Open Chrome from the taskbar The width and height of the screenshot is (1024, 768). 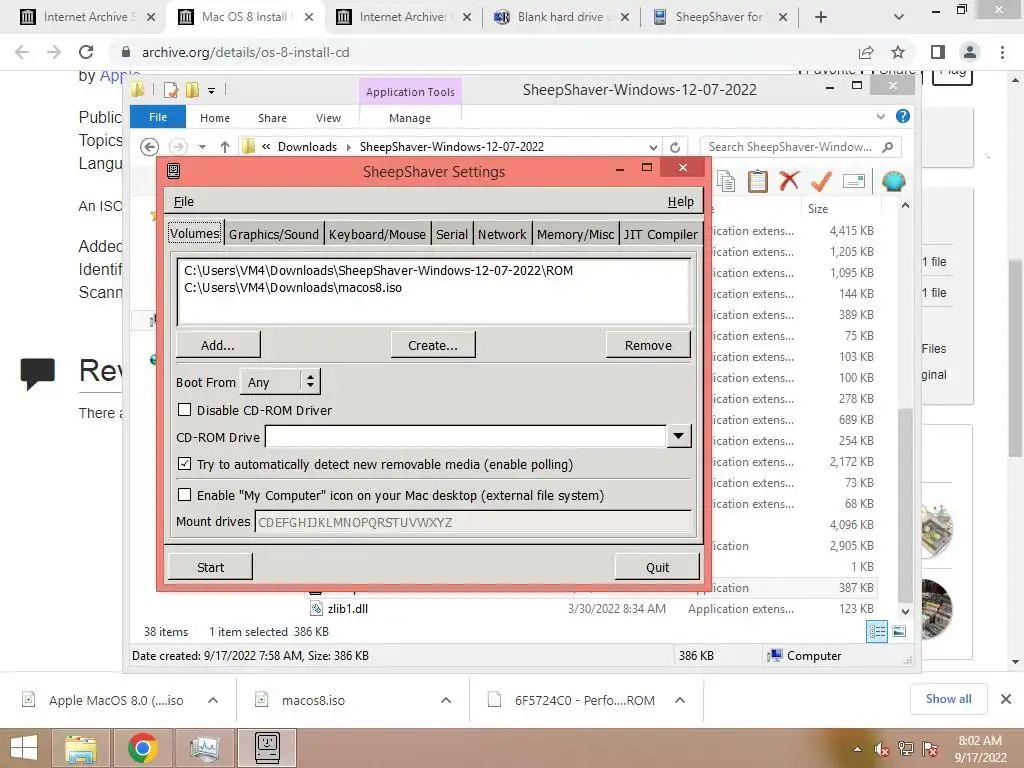click(x=143, y=748)
